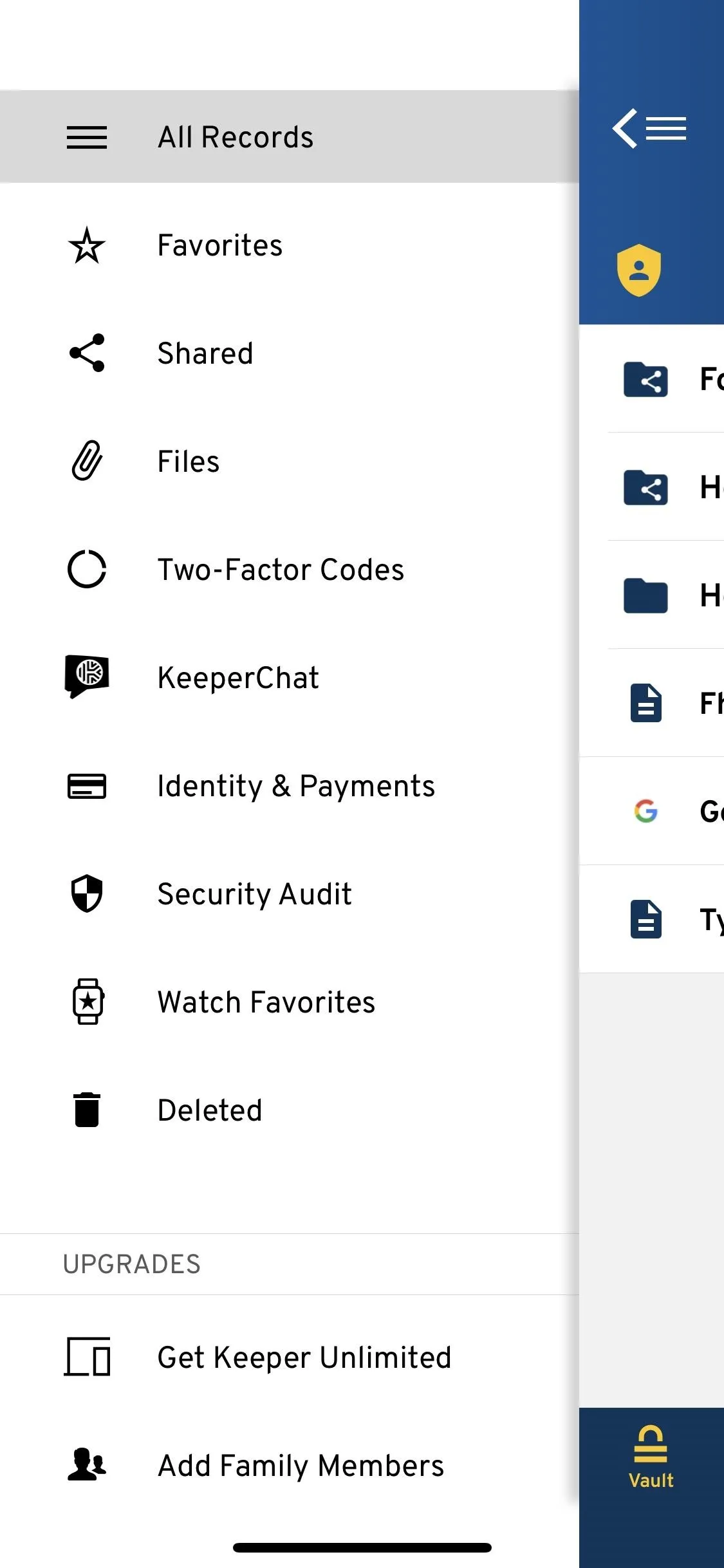Open Security Audit
Viewport: 724px width, 1568px height.
tap(290, 894)
